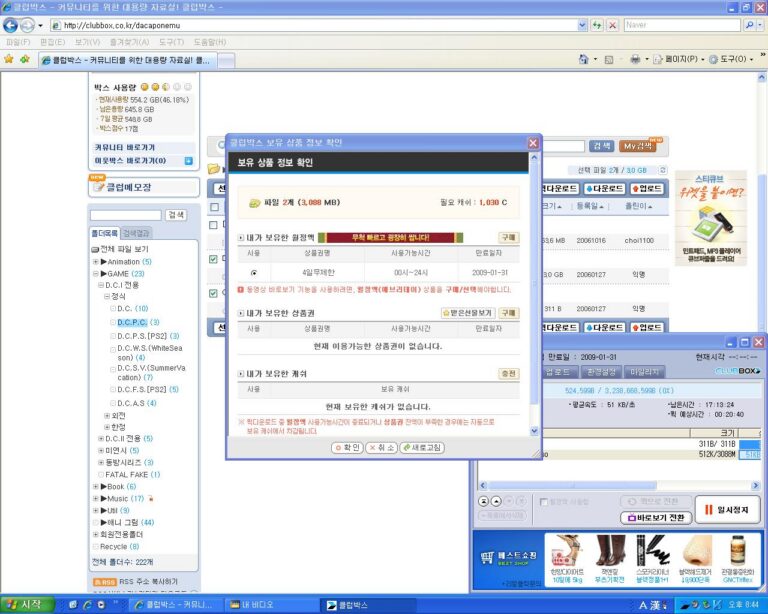Reload the page with the green refresh icon
The width and height of the screenshot is (768, 614).
point(597,25)
